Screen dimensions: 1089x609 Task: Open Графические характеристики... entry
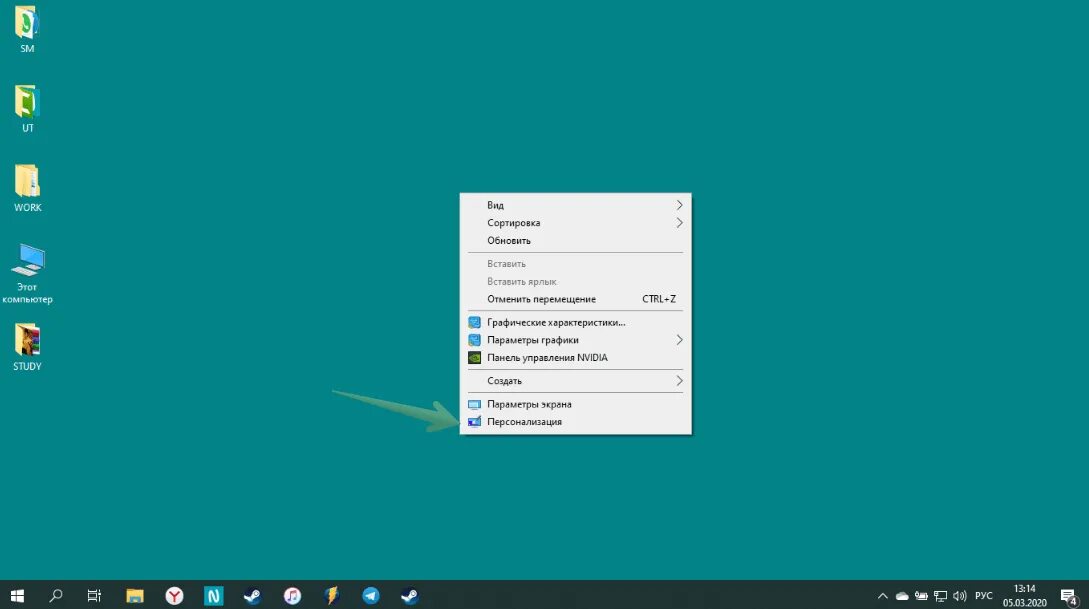click(x=575, y=322)
